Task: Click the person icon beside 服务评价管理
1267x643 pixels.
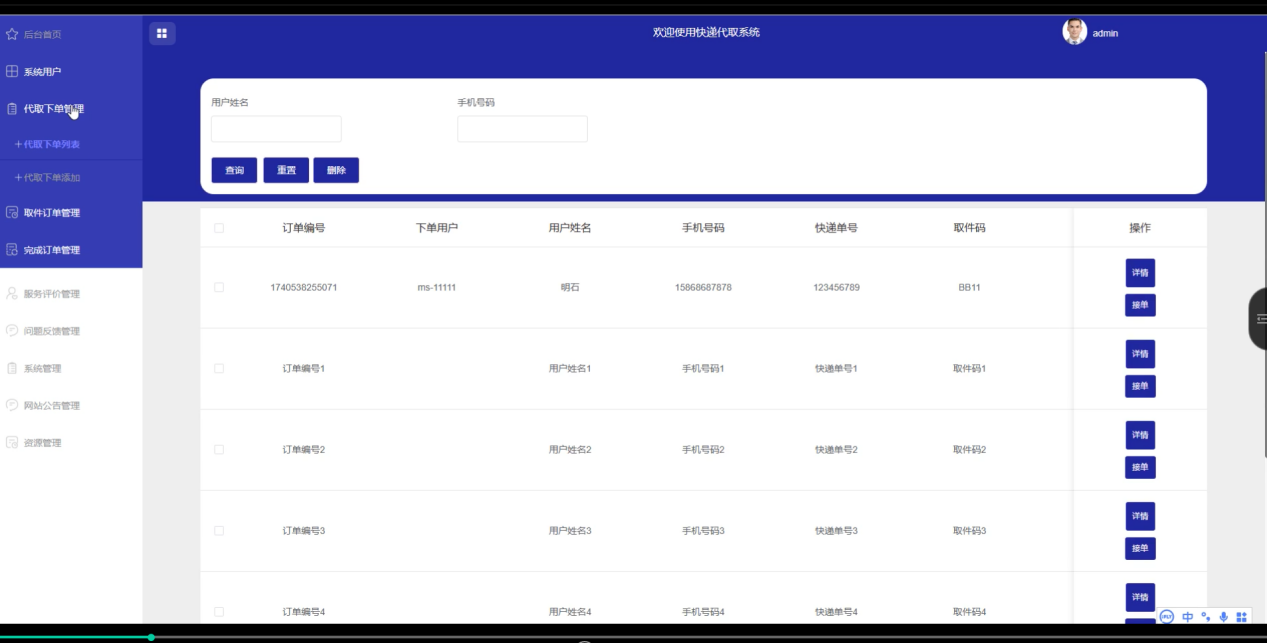Action: [12, 294]
